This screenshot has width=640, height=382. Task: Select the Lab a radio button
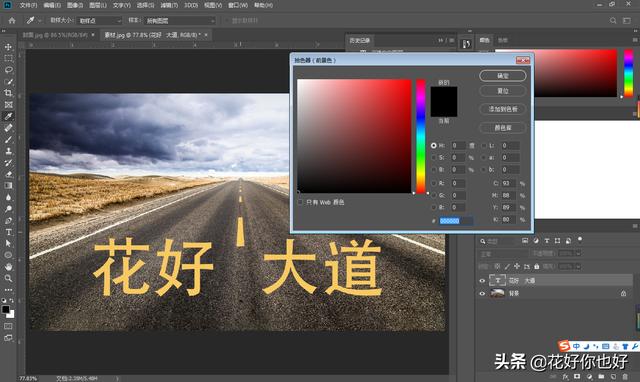click(484, 157)
